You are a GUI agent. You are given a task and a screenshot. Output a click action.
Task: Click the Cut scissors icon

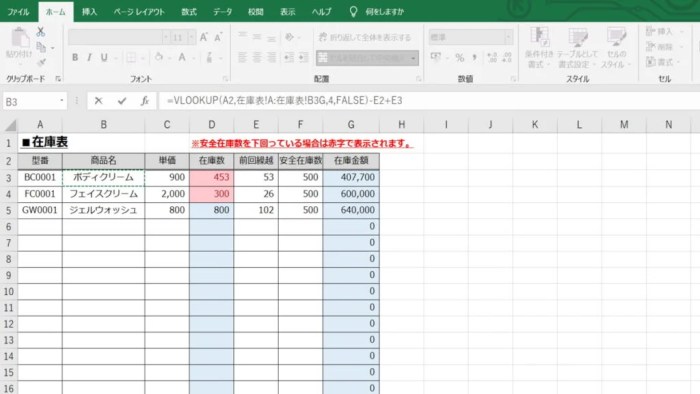click(x=41, y=32)
